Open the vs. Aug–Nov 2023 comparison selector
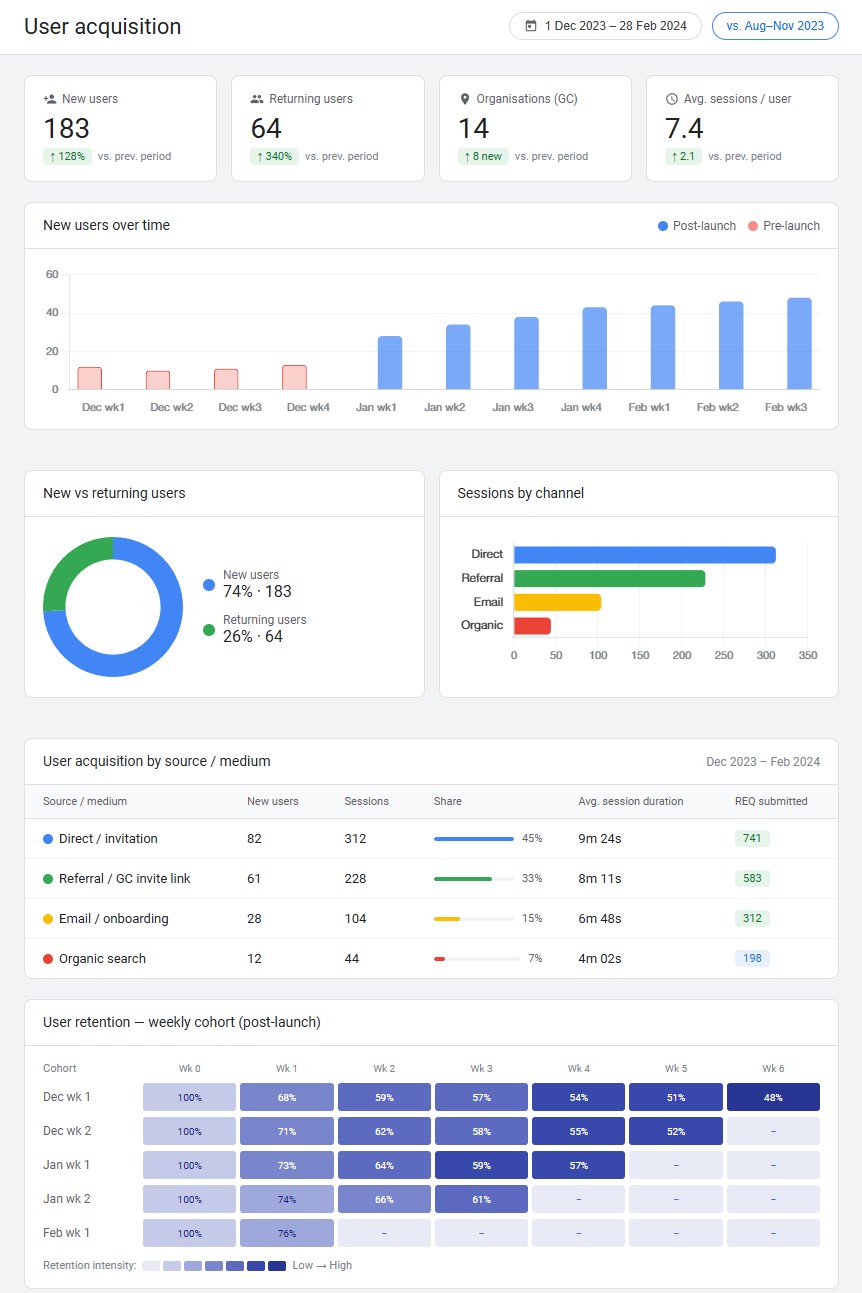Viewport: 862px width, 1293px height. (775, 26)
